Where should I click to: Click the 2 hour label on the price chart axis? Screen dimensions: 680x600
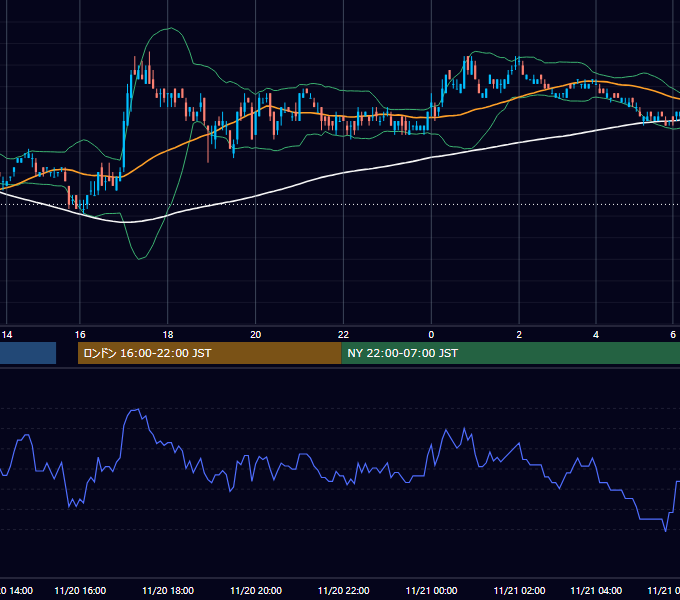[519, 335]
